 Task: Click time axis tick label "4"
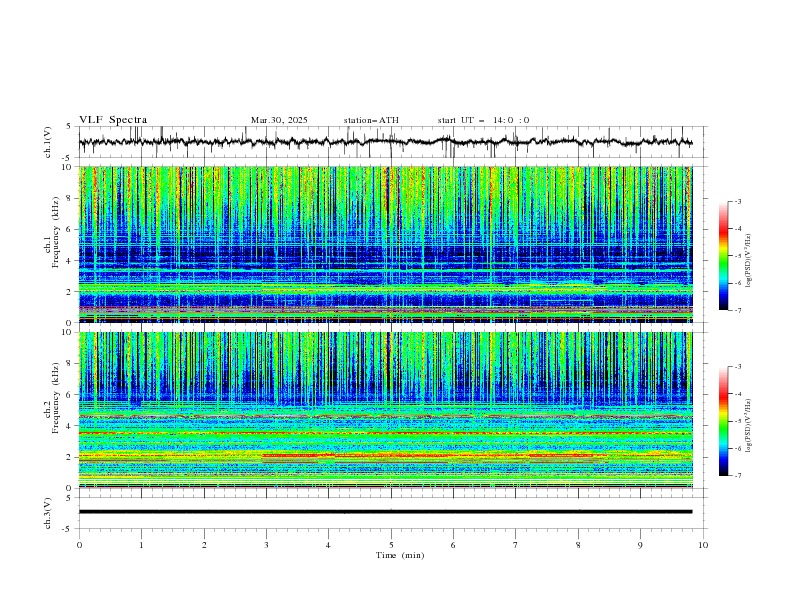point(328,545)
